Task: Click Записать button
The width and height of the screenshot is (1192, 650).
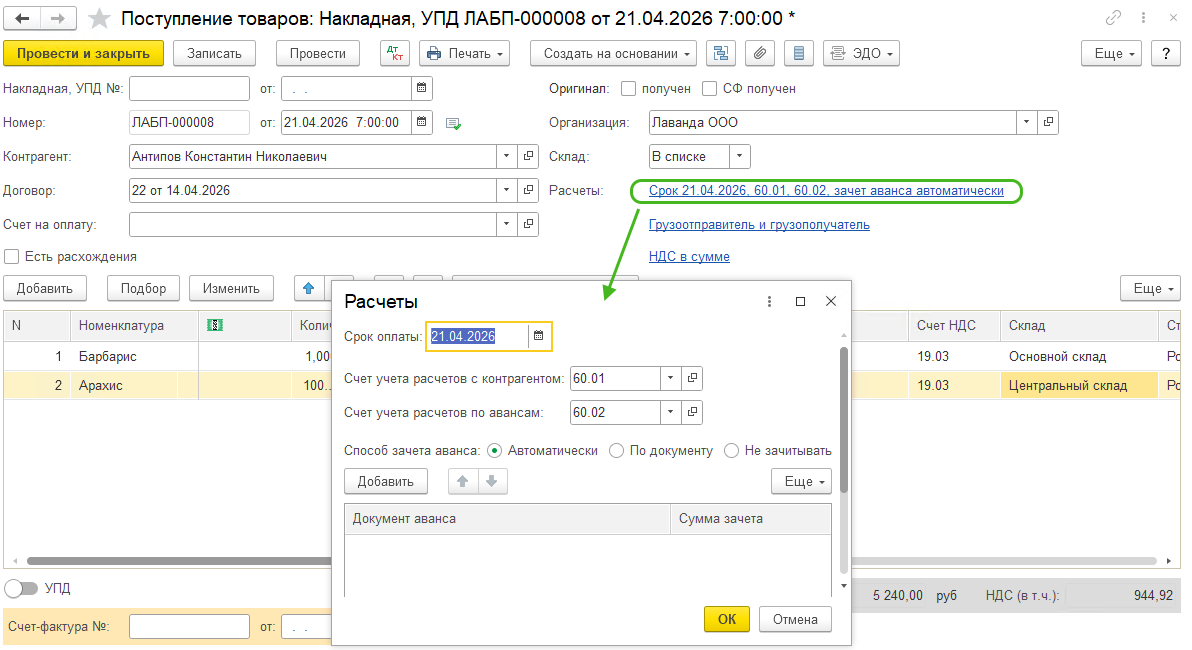Action: coord(214,53)
